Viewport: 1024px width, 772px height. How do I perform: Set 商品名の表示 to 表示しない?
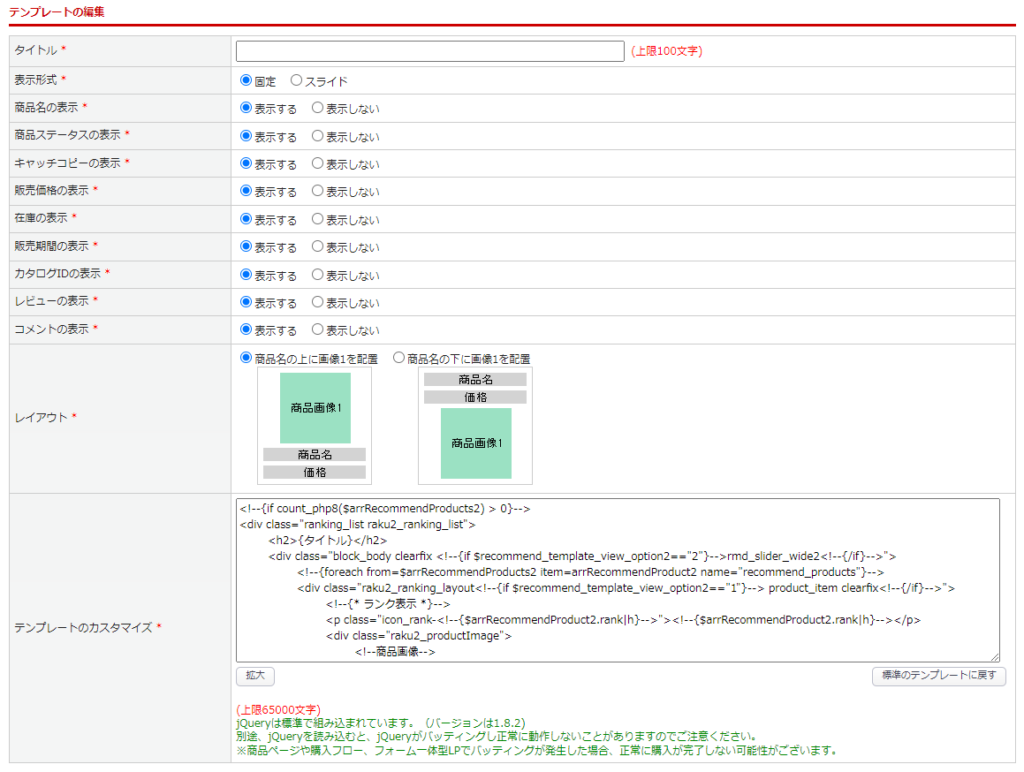(318, 108)
